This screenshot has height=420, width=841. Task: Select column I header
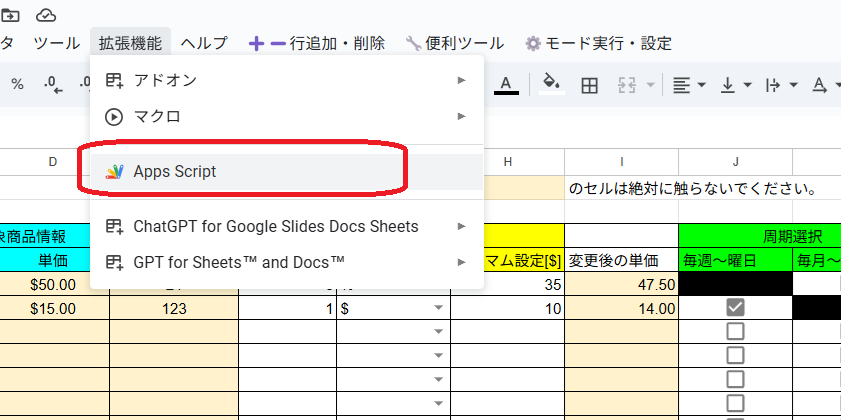pos(622,162)
